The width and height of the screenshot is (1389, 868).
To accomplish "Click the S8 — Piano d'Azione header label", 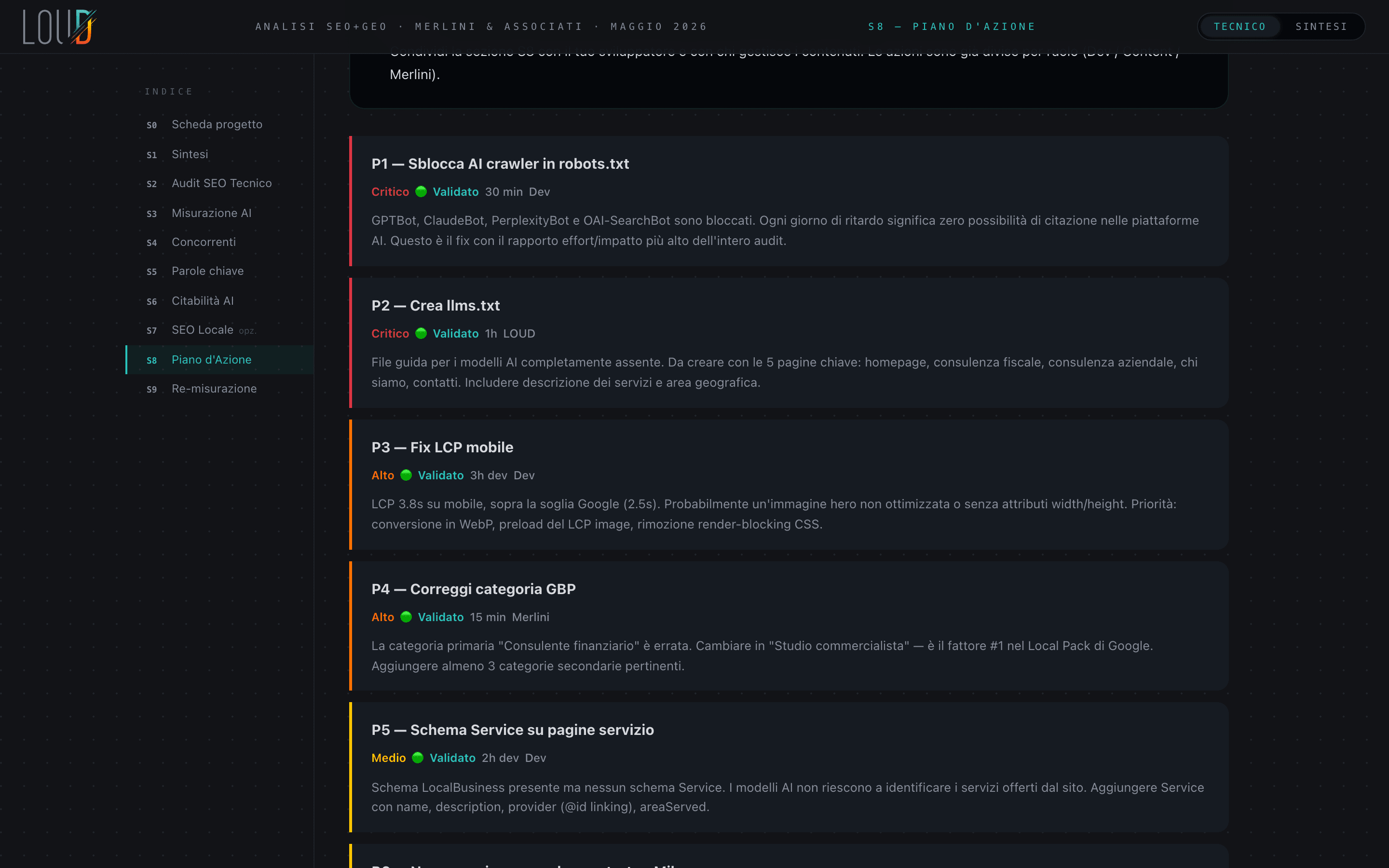I will 952,27.
